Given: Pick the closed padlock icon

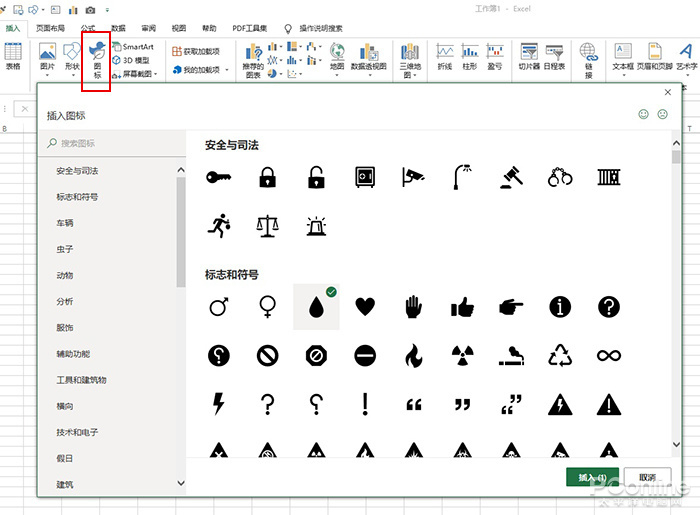Looking at the screenshot, I should pos(267,178).
